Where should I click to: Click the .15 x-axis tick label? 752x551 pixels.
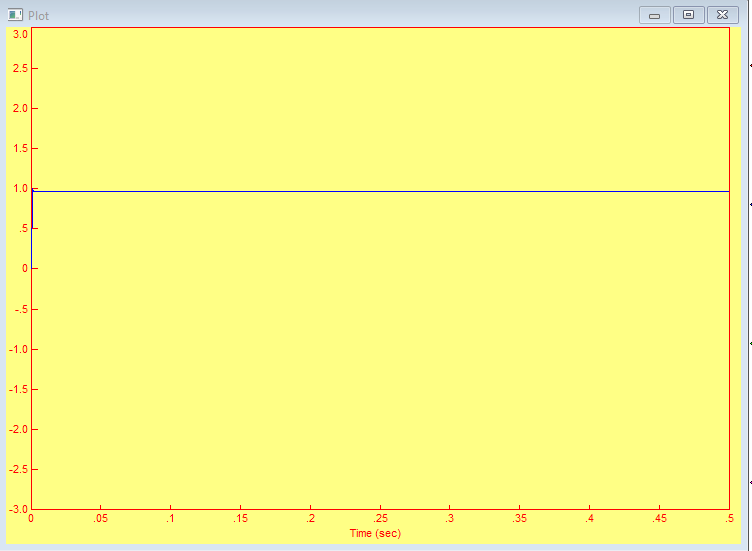[240, 518]
